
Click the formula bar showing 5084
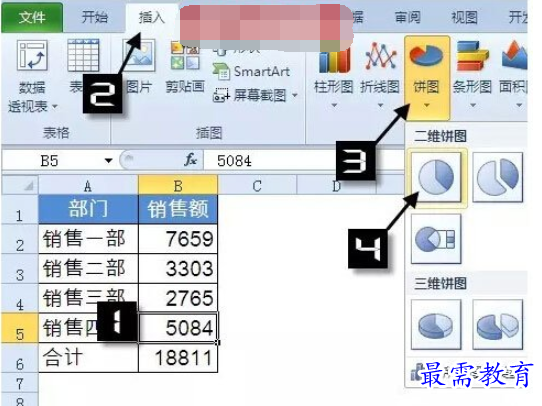304,161
